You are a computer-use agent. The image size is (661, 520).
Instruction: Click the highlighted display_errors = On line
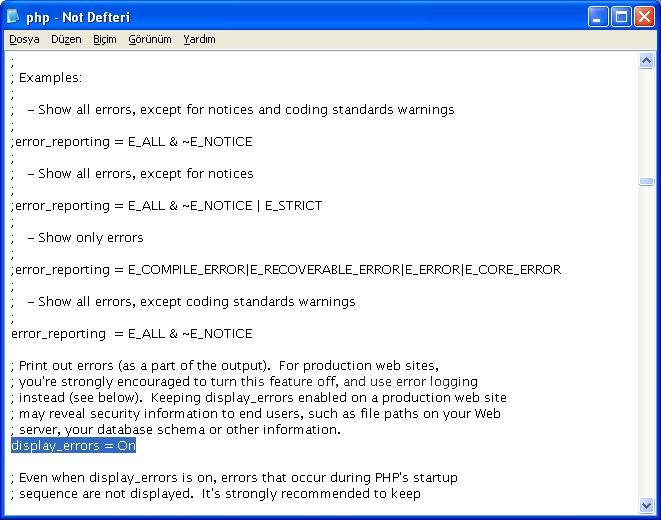click(73, 446)
